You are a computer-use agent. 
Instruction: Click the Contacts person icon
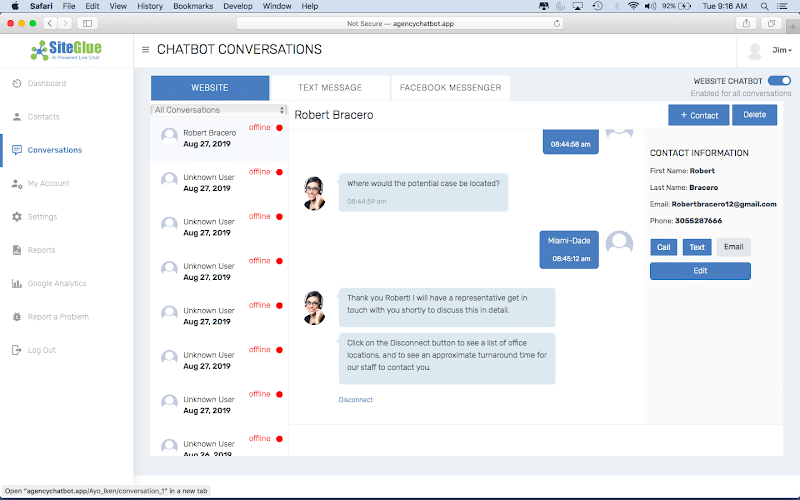coord(17,117)
